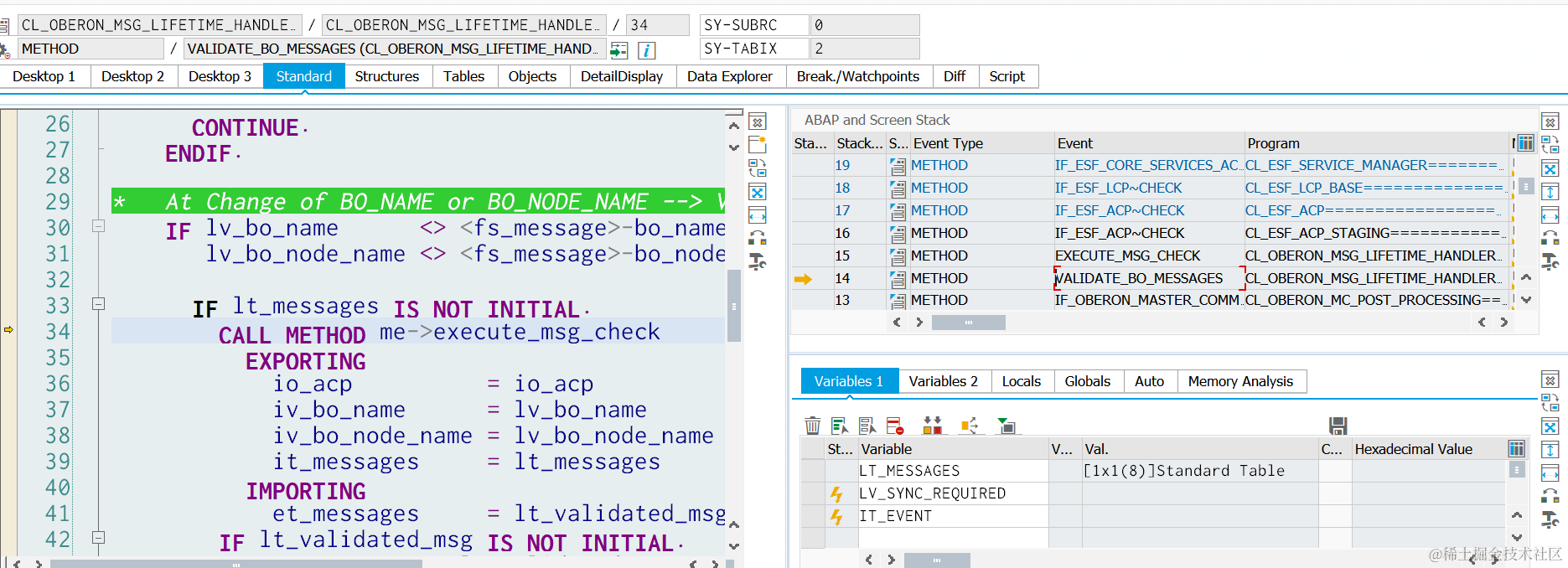Open the Break./Watchpoints tab
The width and height of the screenshot is (1568, 568).
857,76
